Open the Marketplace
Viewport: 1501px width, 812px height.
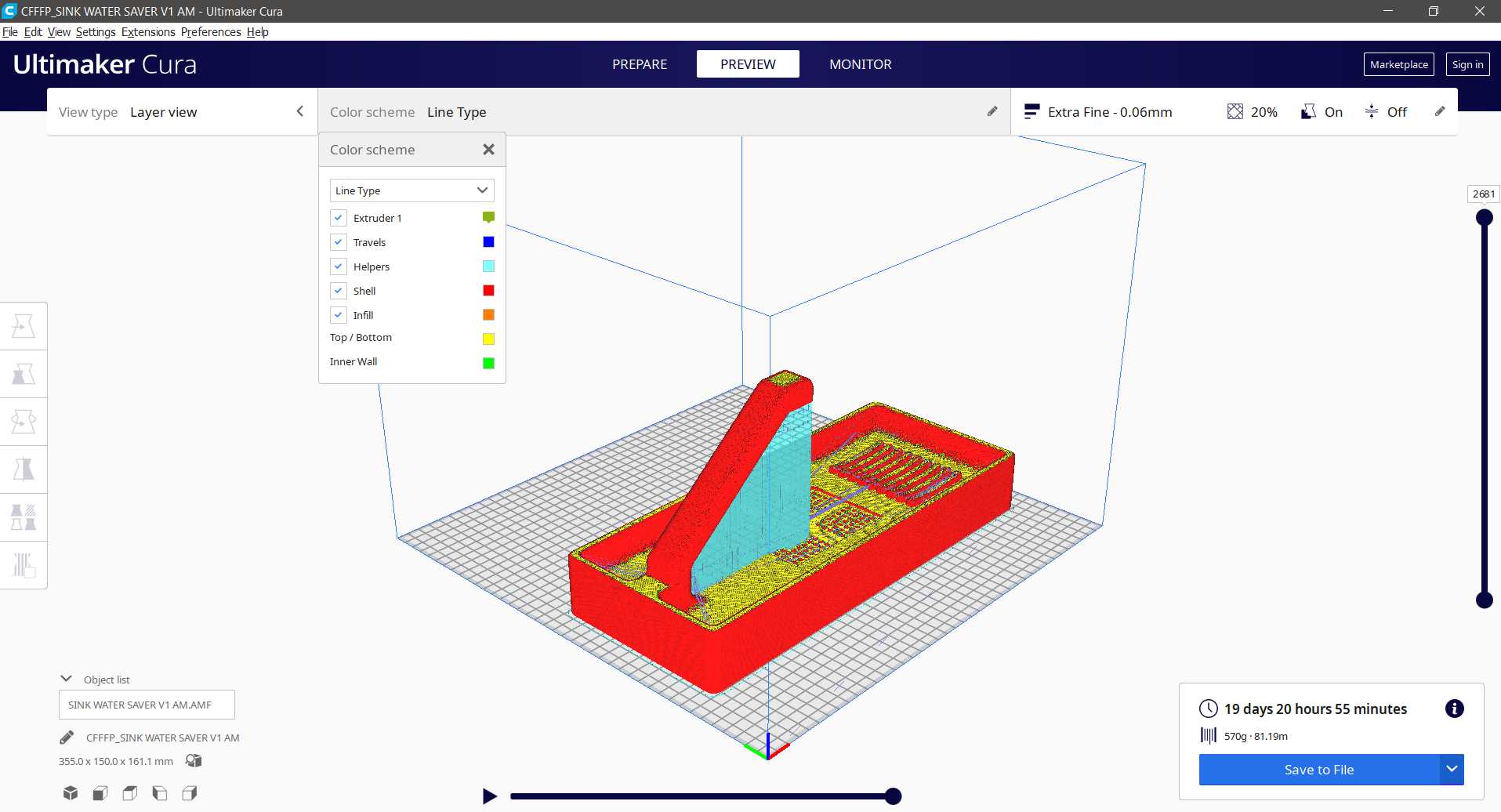pyautogui.click(x=1399, y=64)
